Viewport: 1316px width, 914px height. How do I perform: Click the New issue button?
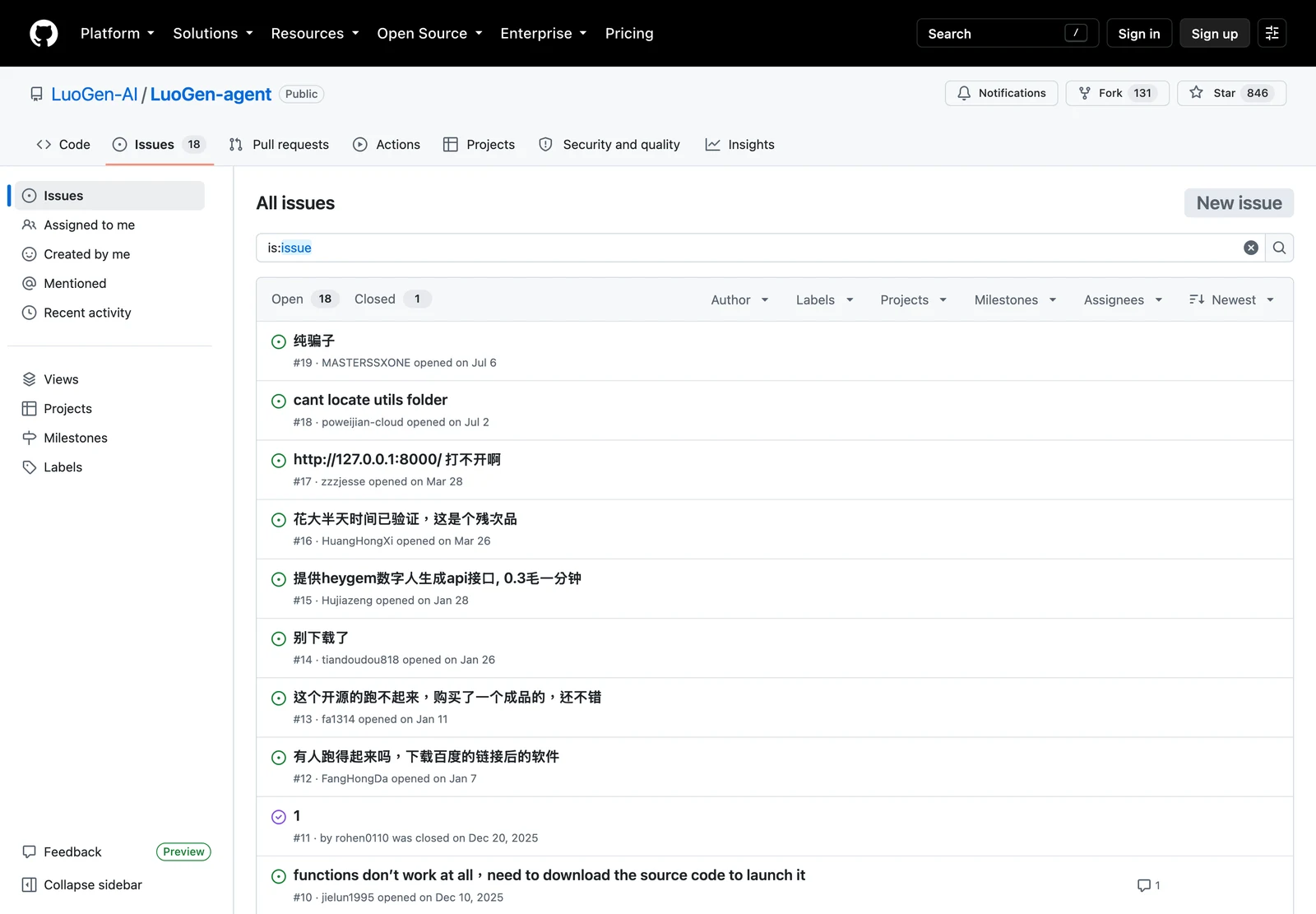(x=1239, y=203)
